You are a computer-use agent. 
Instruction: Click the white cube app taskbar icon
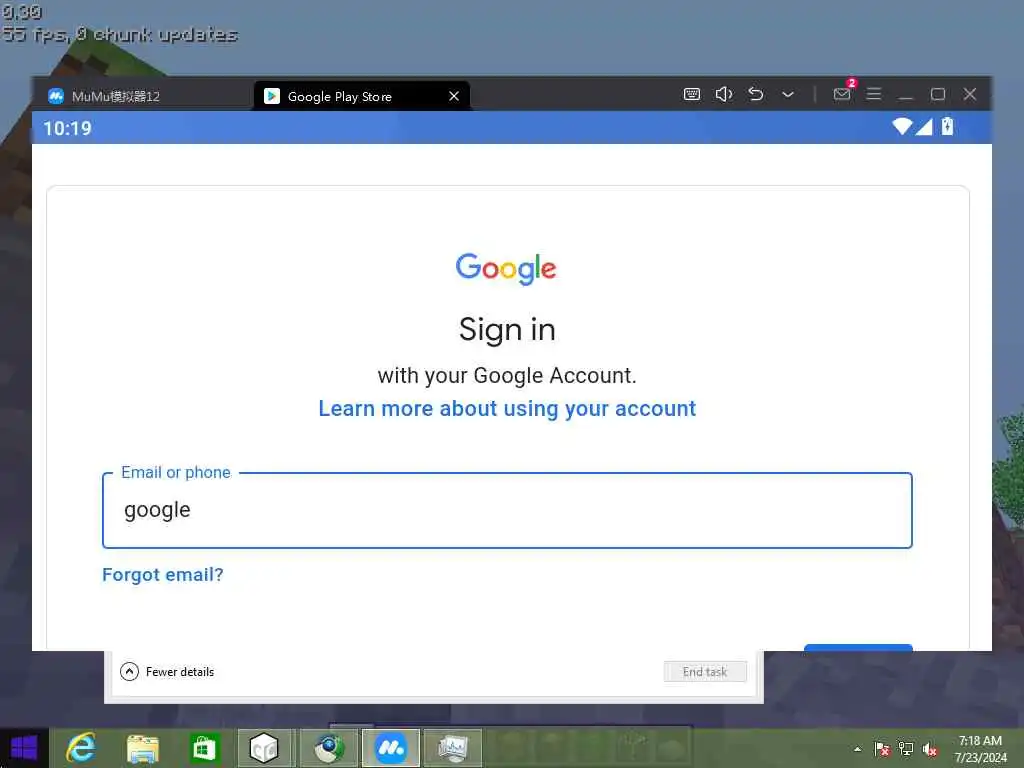tap(264, 748)
